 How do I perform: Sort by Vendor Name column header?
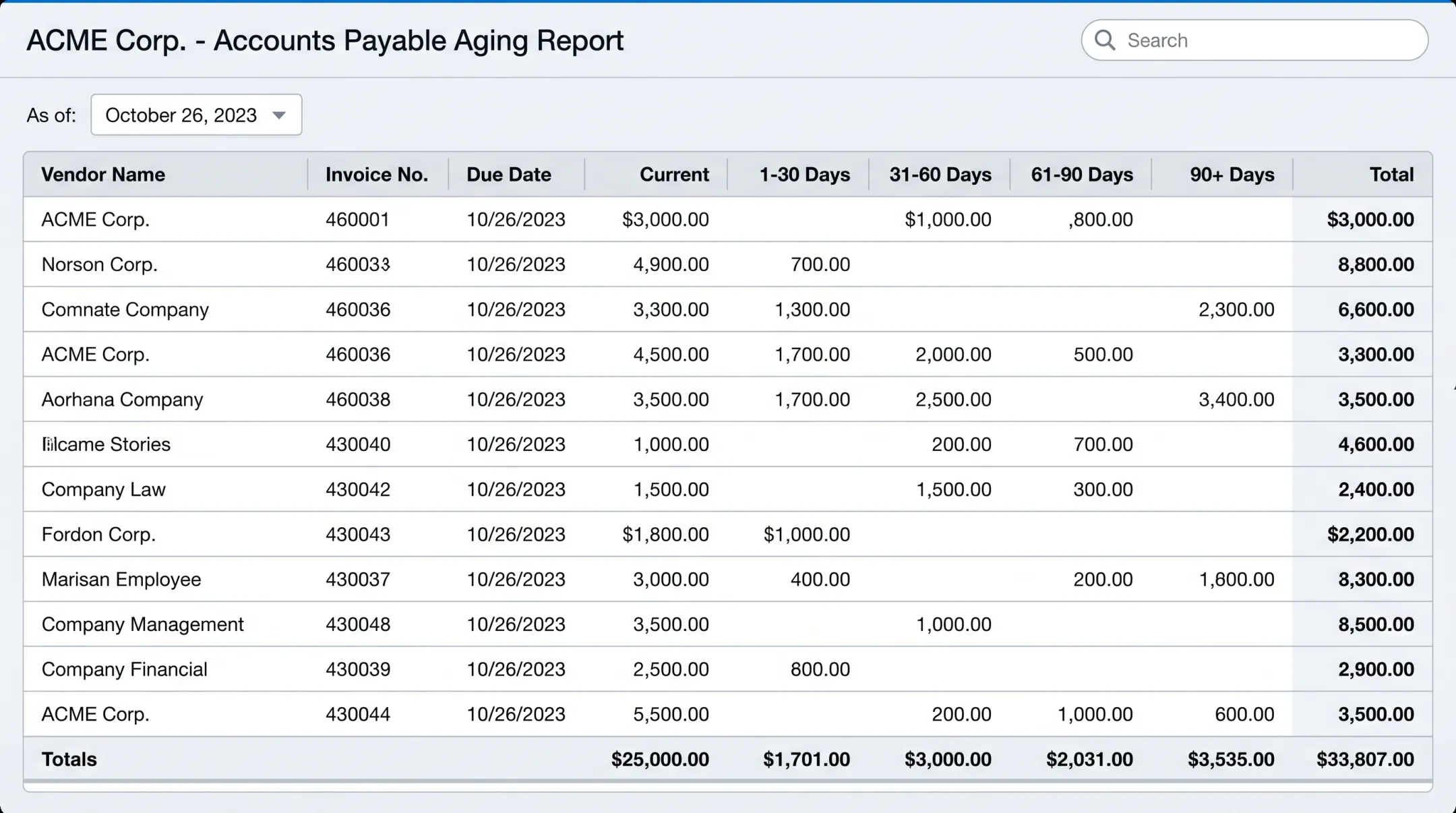click(103, 175)
